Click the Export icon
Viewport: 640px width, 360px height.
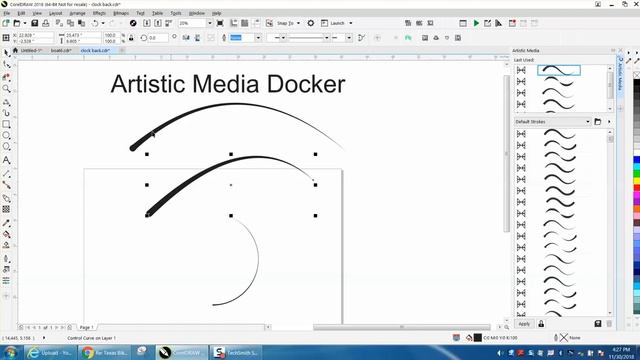tap(157, 23)
